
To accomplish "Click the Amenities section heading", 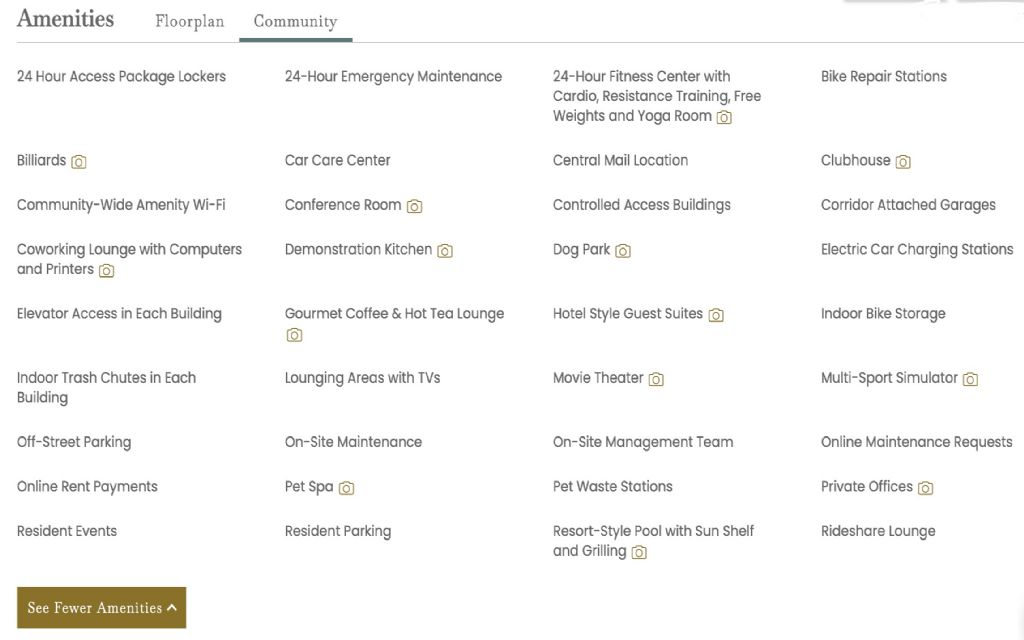I will (65, 19).
